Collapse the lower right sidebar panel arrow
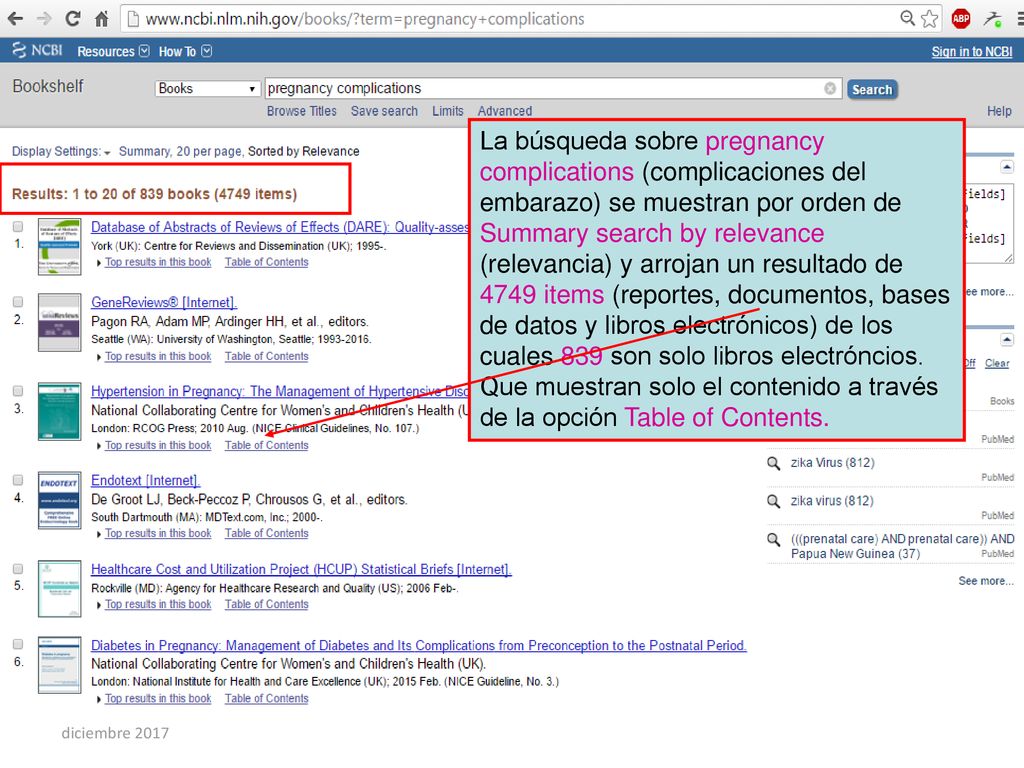 click(1007, 340)
